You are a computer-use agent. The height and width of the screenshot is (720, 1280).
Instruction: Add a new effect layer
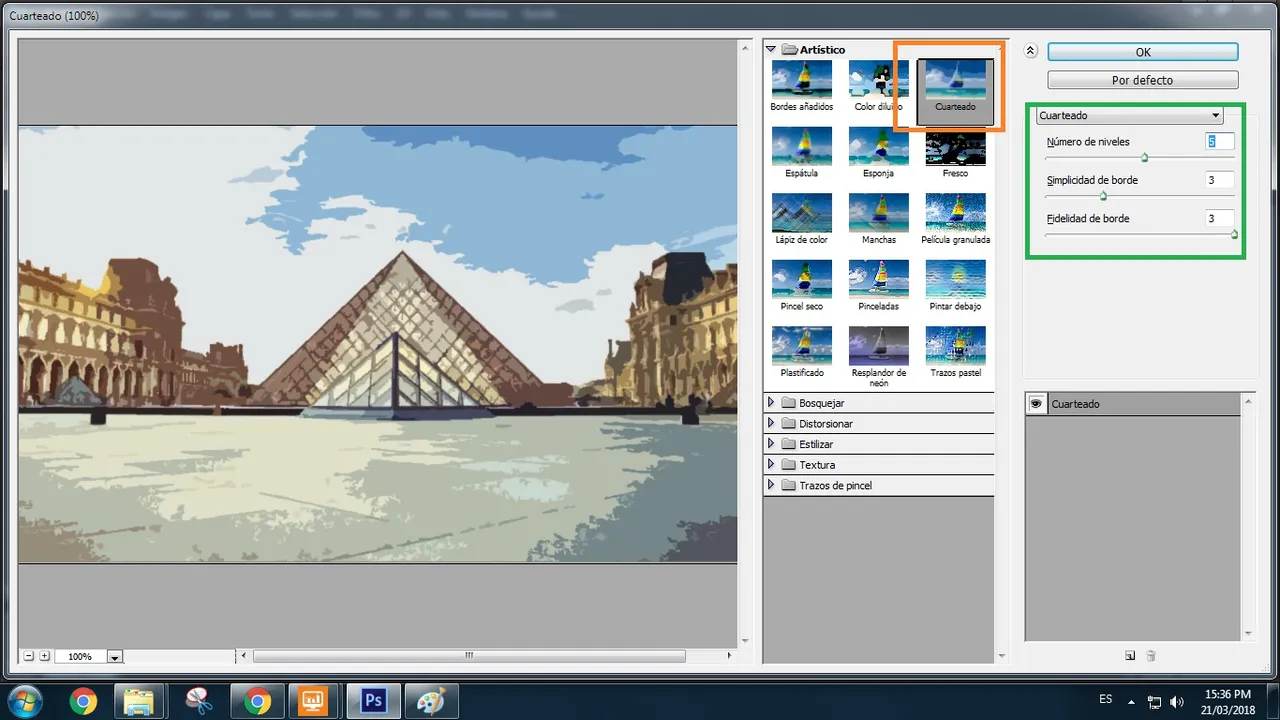1130,656
